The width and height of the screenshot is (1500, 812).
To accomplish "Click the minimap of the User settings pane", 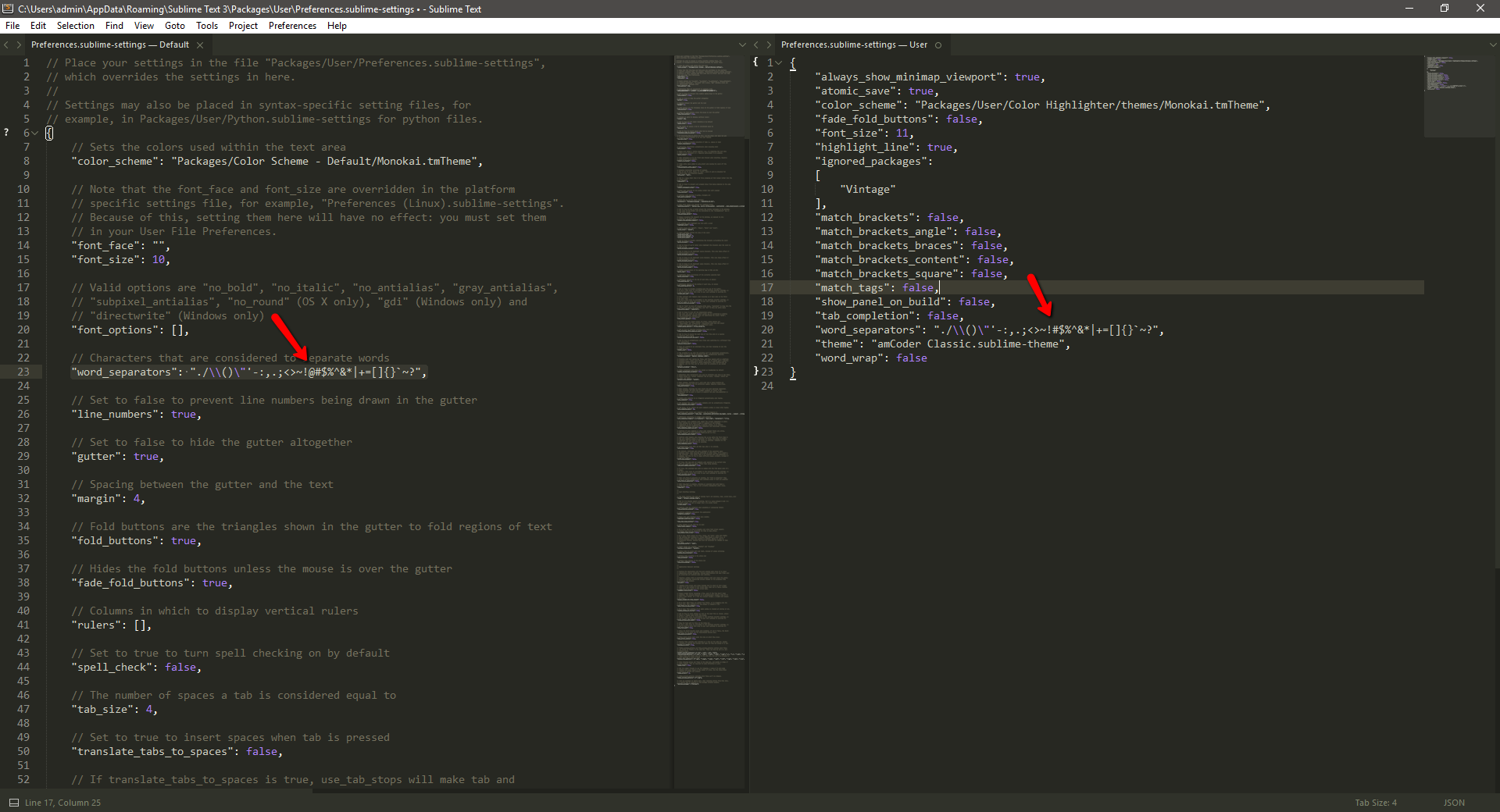I will (1461, 96).
